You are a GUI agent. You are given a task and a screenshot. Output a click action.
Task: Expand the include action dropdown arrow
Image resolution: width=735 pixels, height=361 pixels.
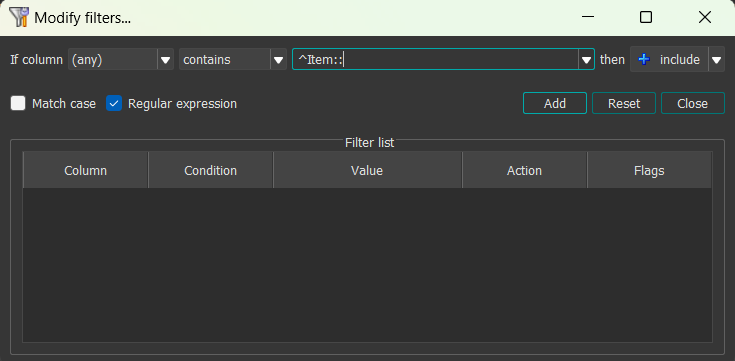(x=716, y=60)
